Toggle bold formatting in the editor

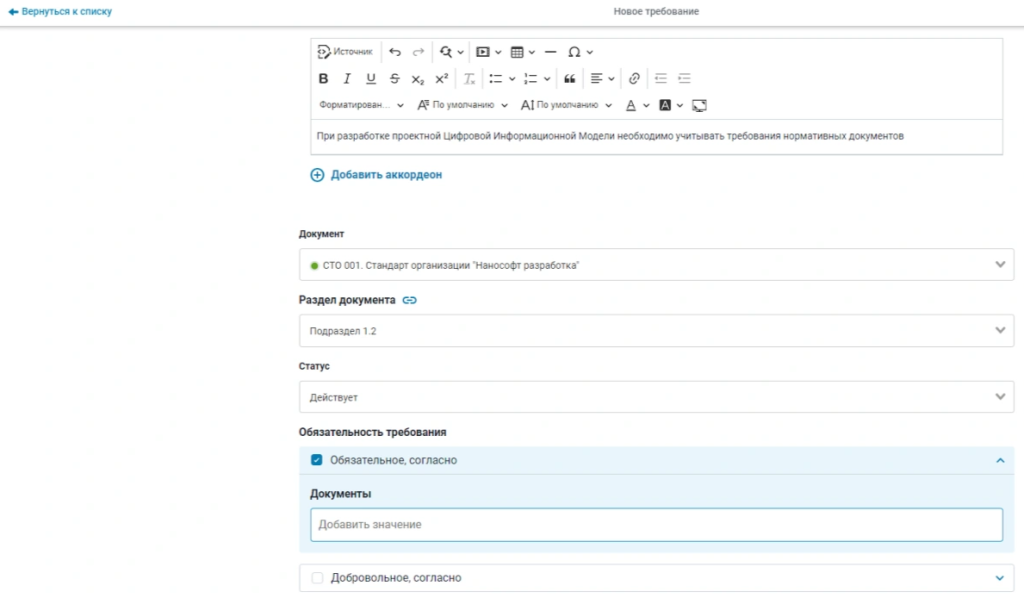click(x=323, y=78)
